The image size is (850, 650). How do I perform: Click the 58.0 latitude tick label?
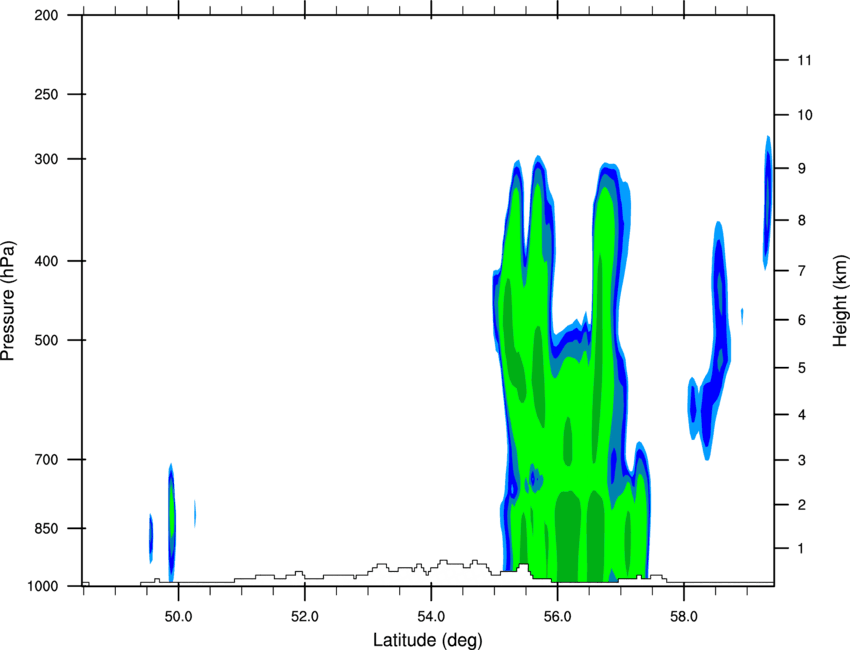tap(684, 617)
